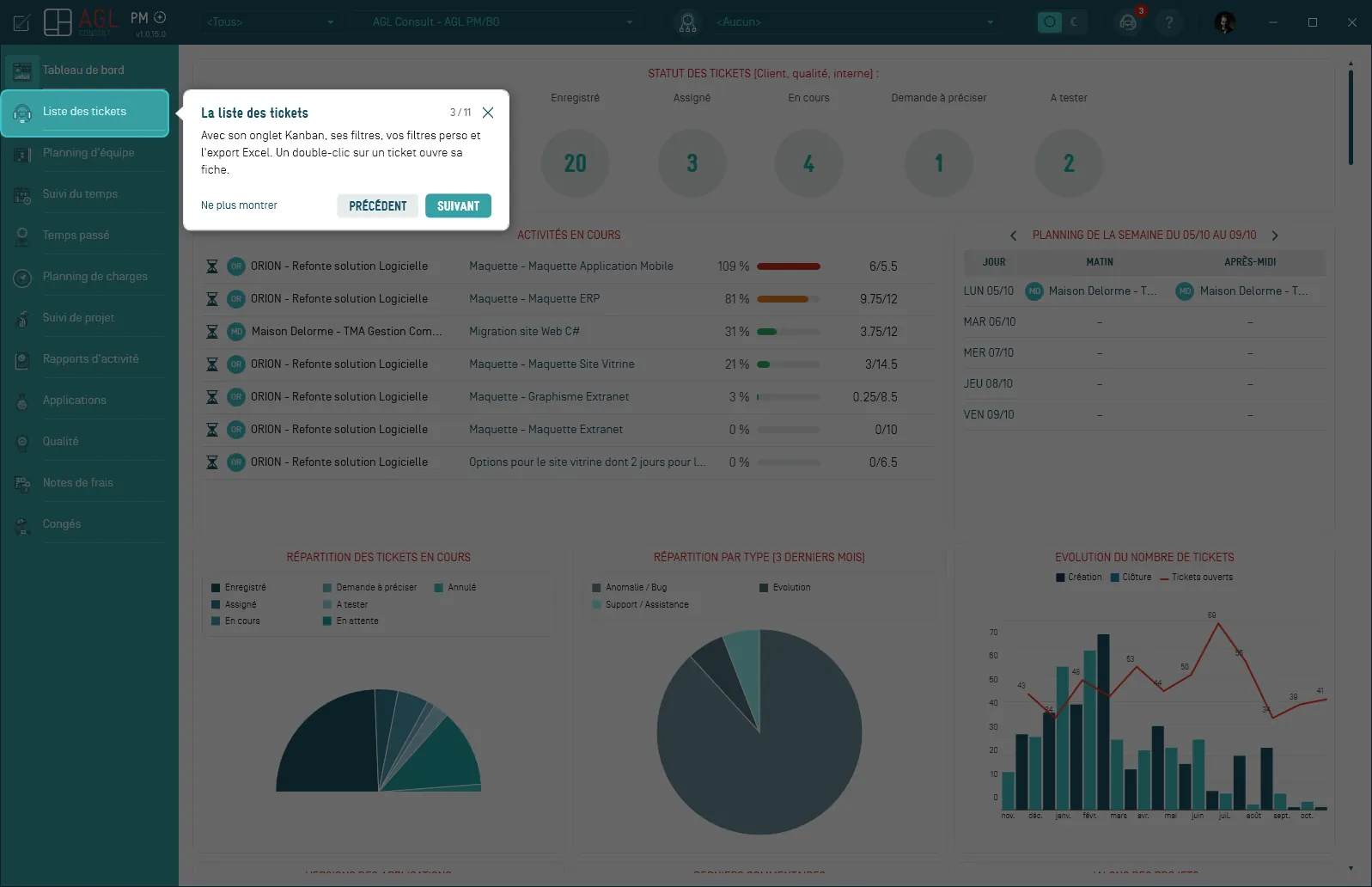Click the Notes de frais sidebar icon
Viewport: 1372px width, 887px height.
pyautogui.click(x=22, y=484)
